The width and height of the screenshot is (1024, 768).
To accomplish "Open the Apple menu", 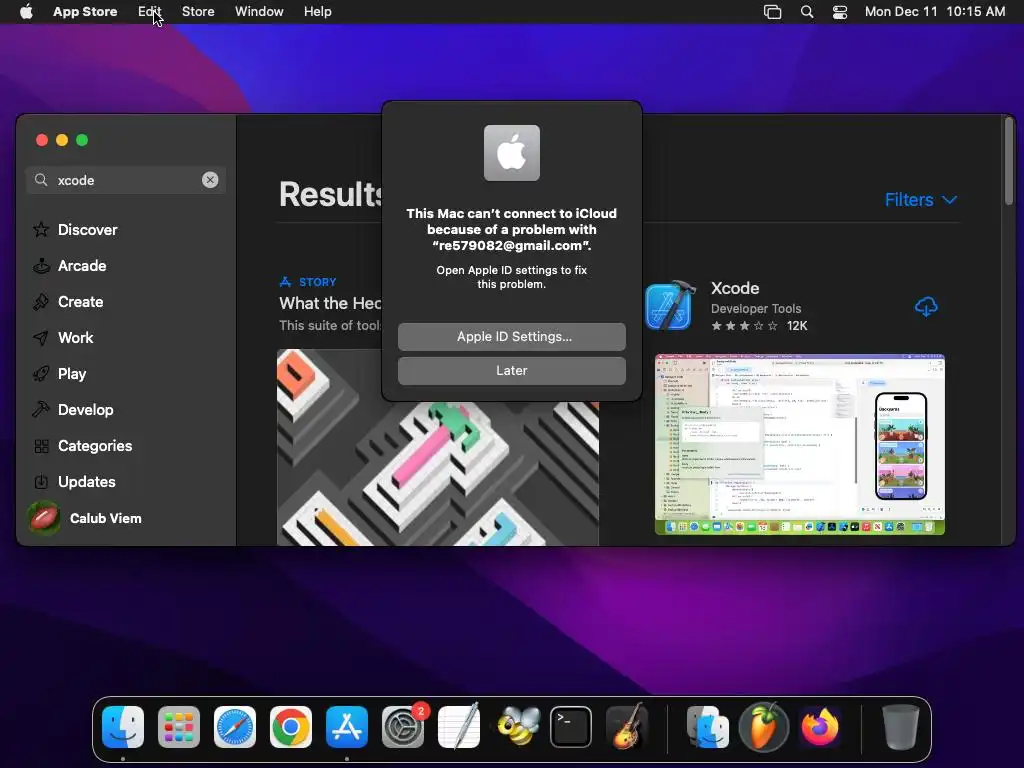I will pos(26,12).
